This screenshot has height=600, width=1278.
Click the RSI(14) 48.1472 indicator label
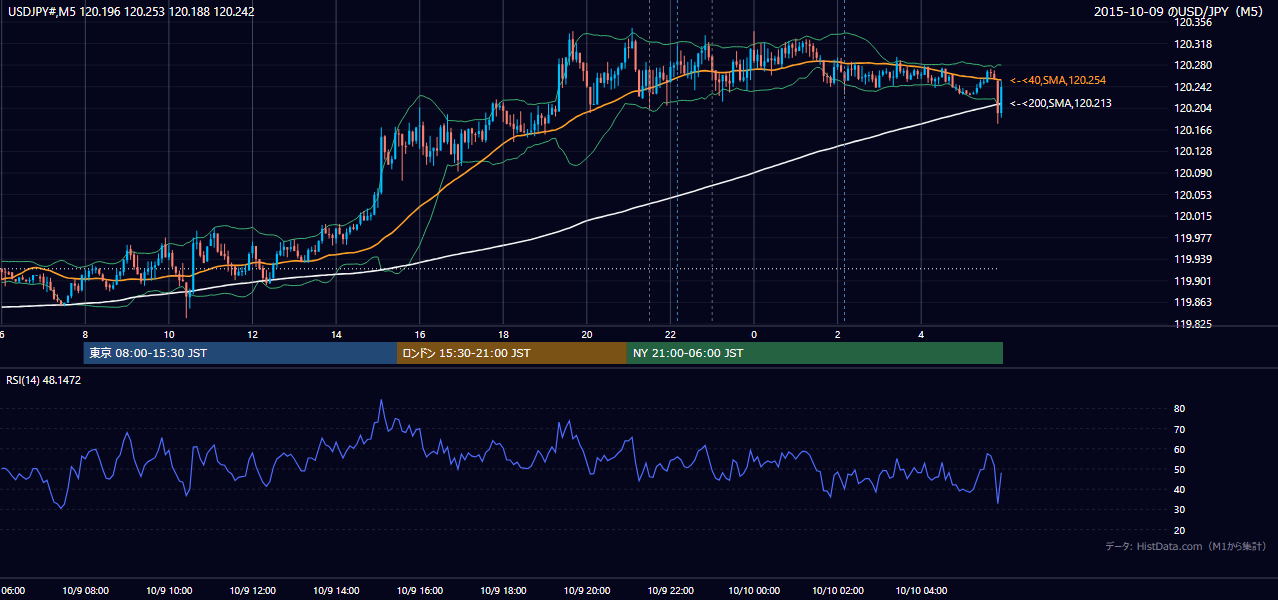(x=45, y=380)
